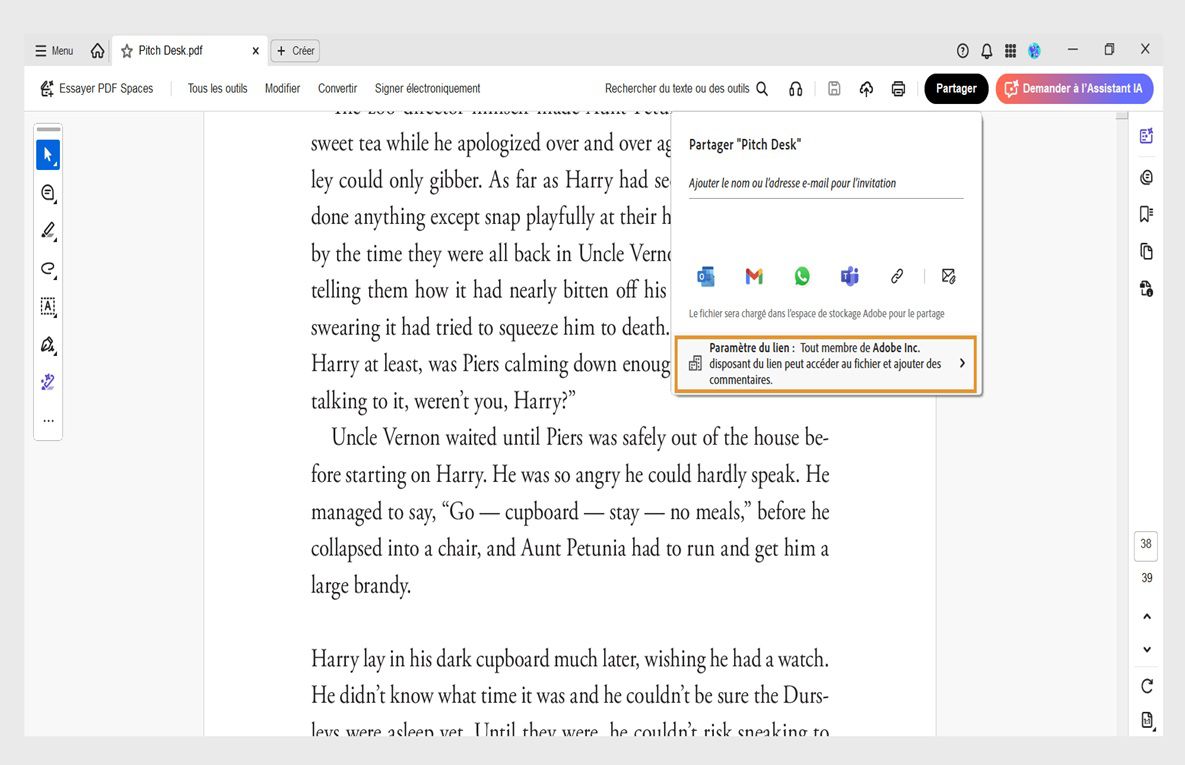
Task: Click the Partager button
Action: pos(956,88)
